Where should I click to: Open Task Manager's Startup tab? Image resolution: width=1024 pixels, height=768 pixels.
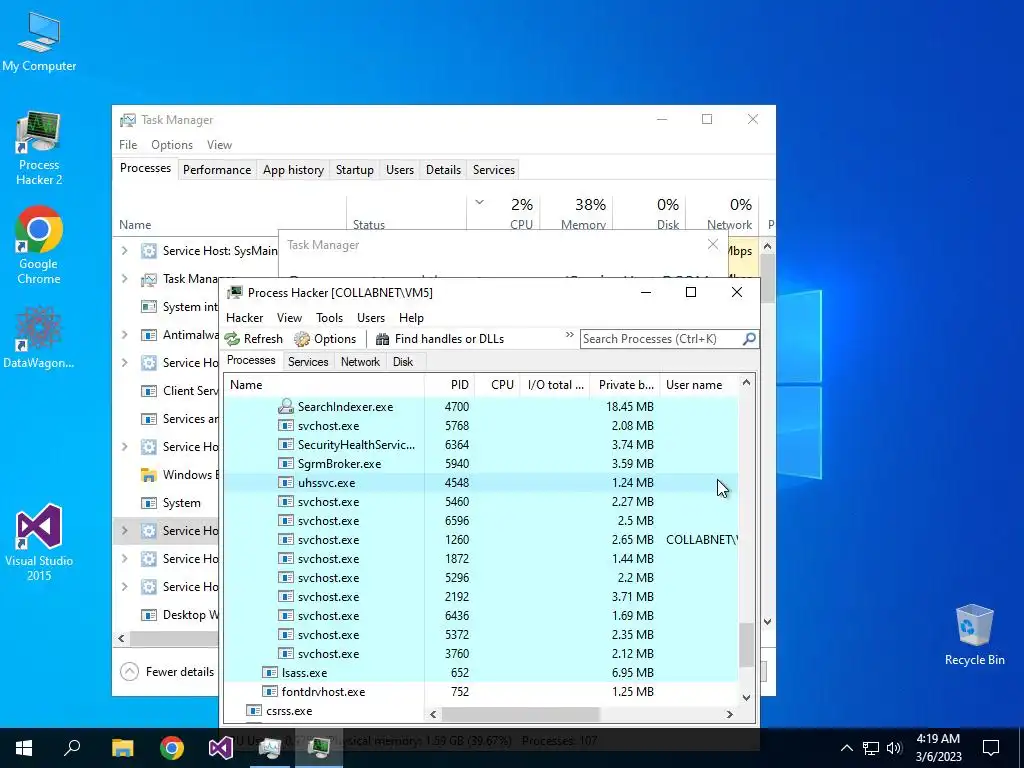click(355, 170)
